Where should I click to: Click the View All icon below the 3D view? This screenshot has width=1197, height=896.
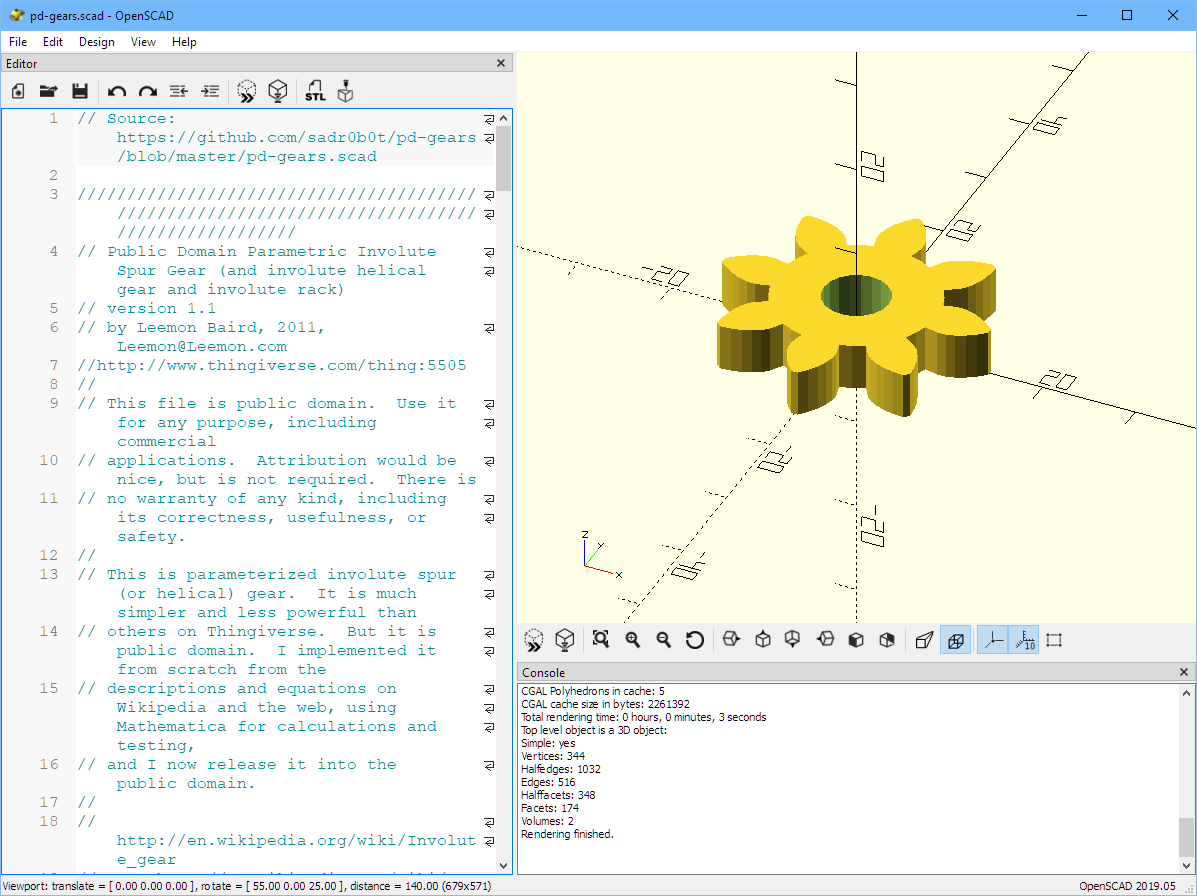(x=600, y=640)
